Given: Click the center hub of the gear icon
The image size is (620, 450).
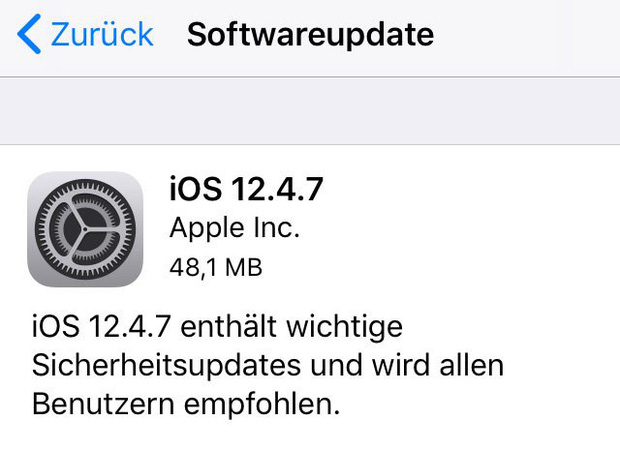Looking at the screenshot, I should [x=85, y=229].
